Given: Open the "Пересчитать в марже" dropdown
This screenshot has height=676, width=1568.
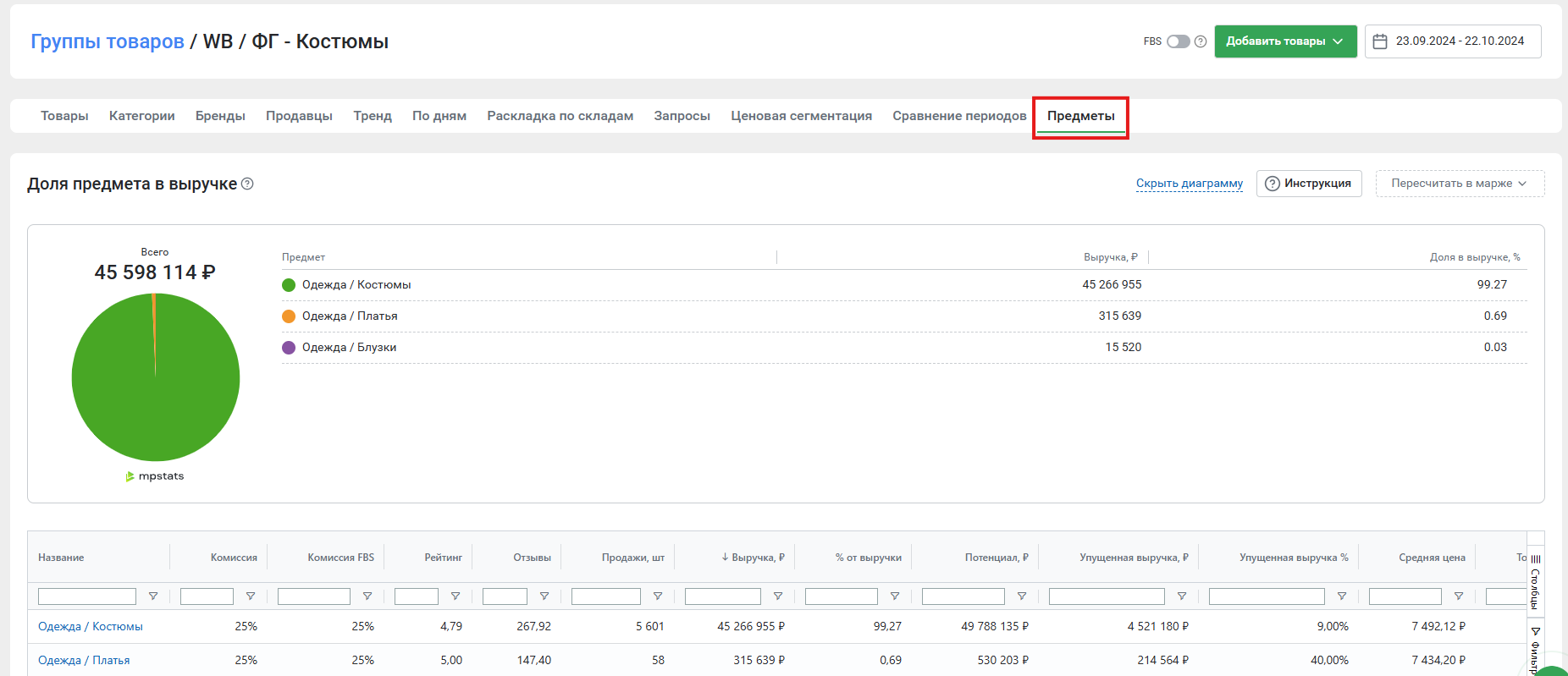Looking at the screenshot, I should coord(1460,184).
